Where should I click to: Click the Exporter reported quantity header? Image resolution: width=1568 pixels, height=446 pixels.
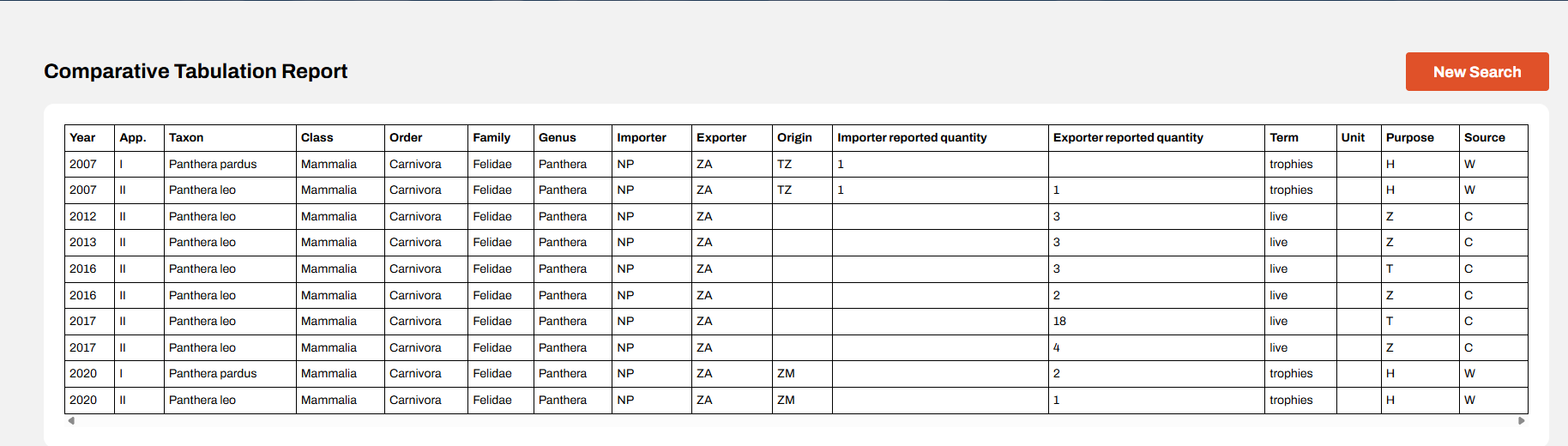click(1156, 137)
